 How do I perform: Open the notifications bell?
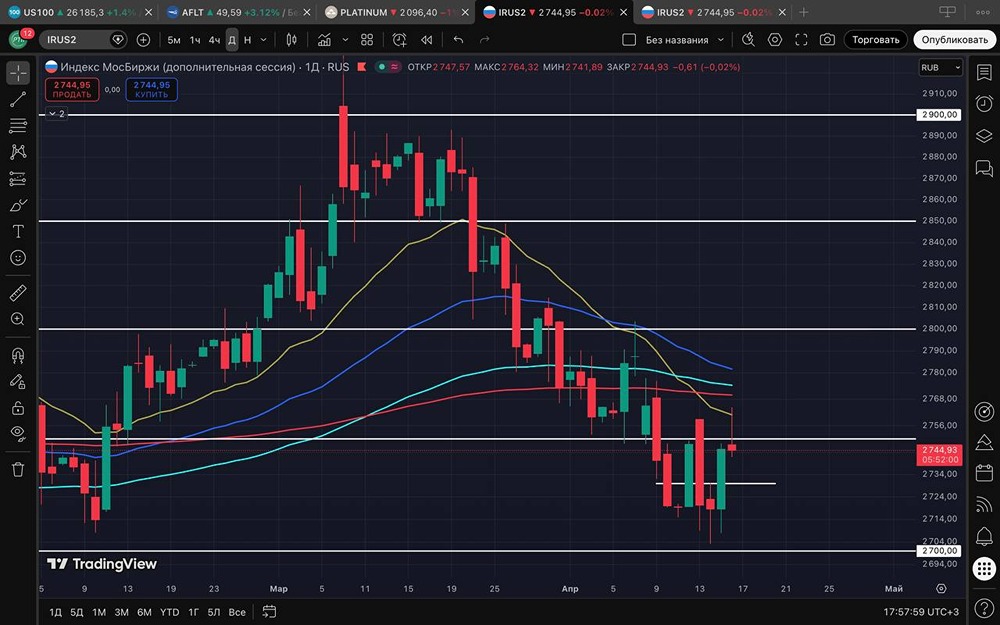click(984, 536)
